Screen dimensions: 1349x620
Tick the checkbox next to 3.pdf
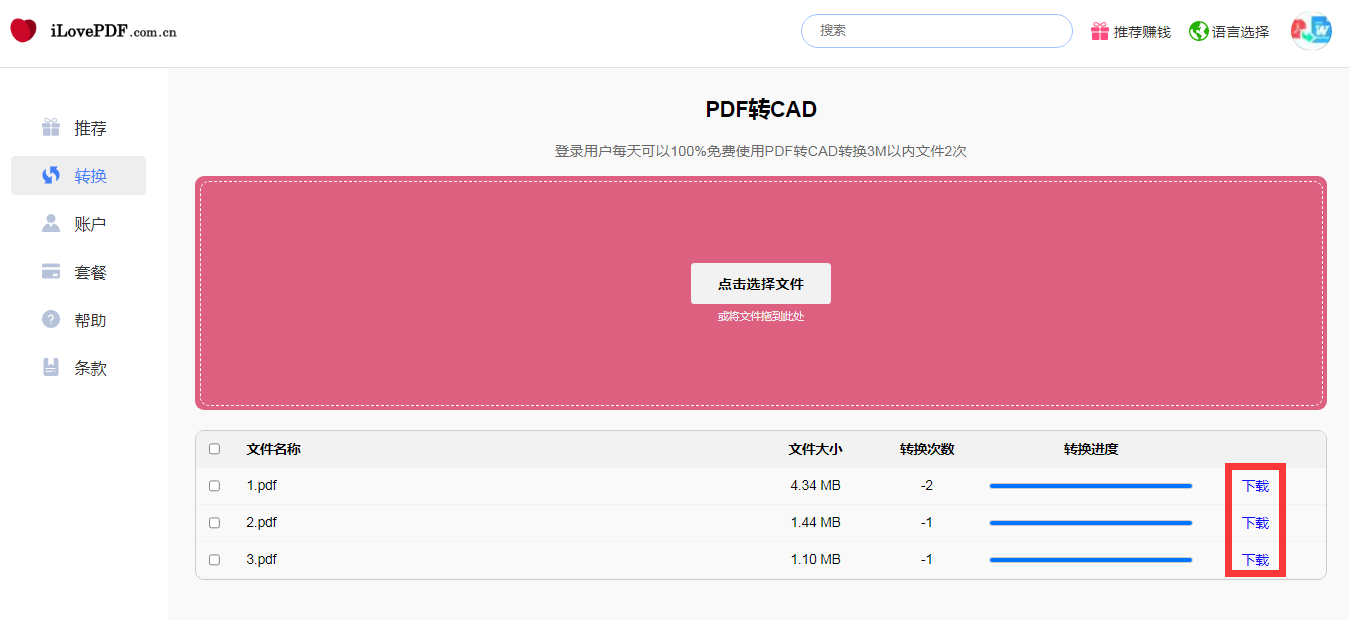pyautogui.click(x=214, y=560)
